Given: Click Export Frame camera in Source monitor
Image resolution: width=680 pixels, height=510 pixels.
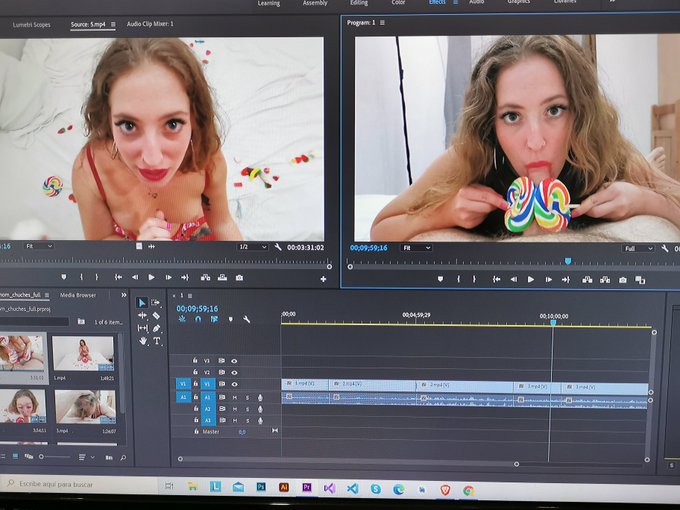Looking at the screenshot, I should pos(239,278).
